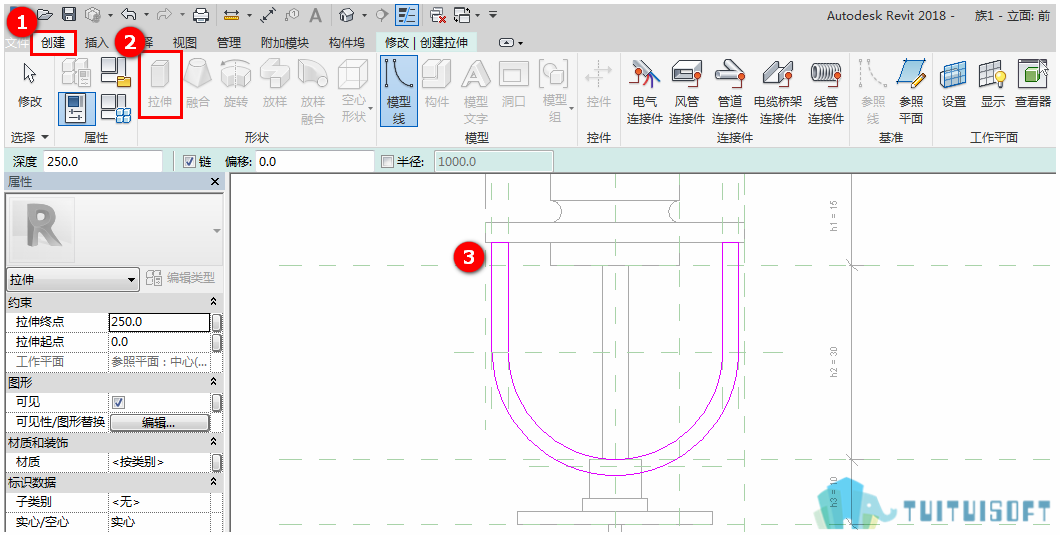Screen dimensions: 1060x535
Task: Click the 拉伸终点 value field
Action: pyautogui.click(x=160, y=322)
